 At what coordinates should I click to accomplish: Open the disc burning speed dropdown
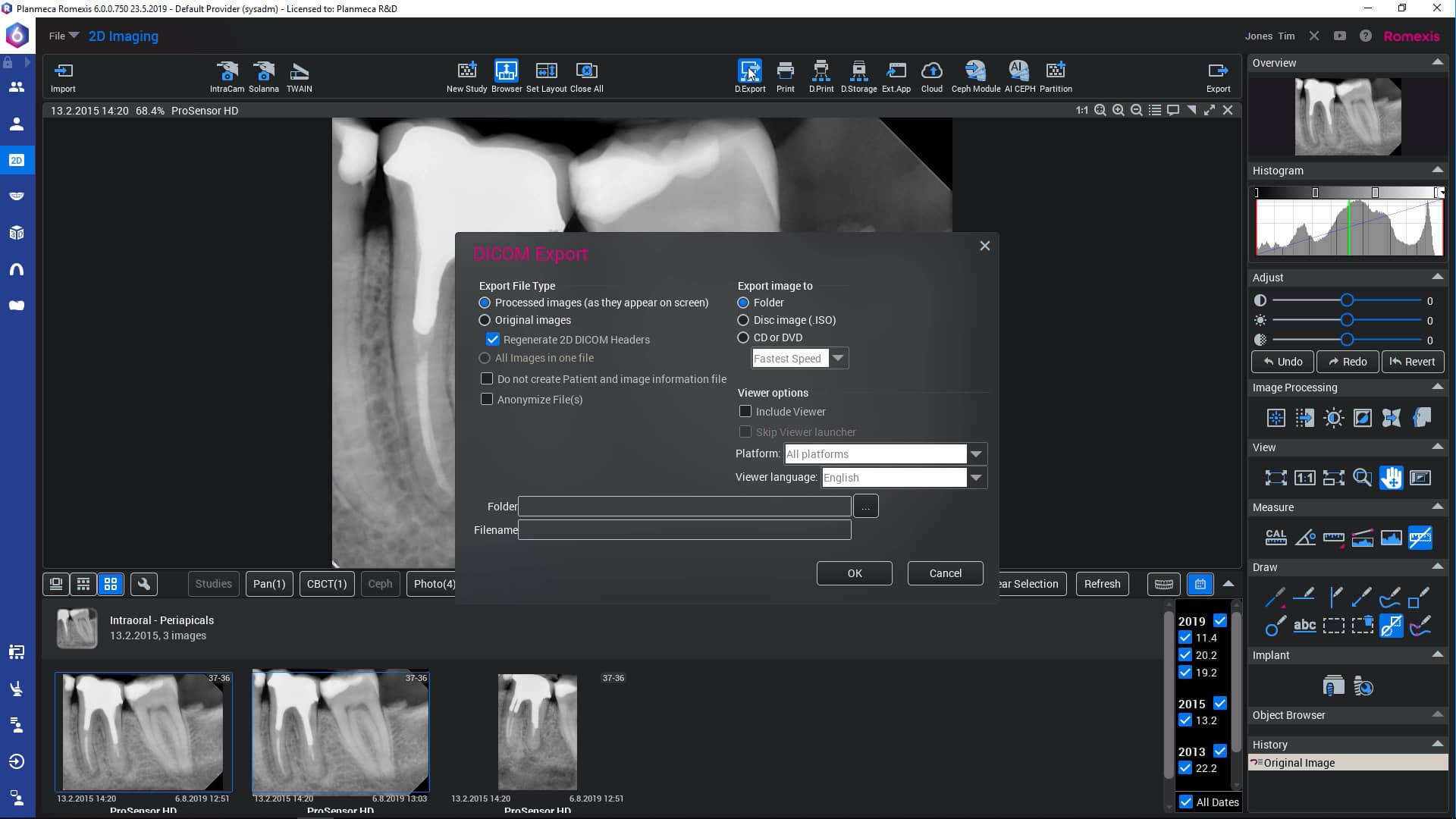click(838, 358)
